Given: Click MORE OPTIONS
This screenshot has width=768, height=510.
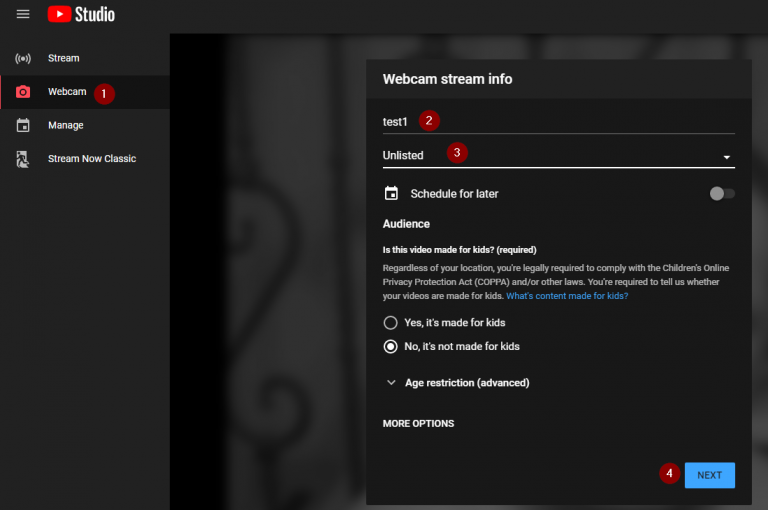Looking at the screenshot, I should pyautogui.click(x=418, y=424).
